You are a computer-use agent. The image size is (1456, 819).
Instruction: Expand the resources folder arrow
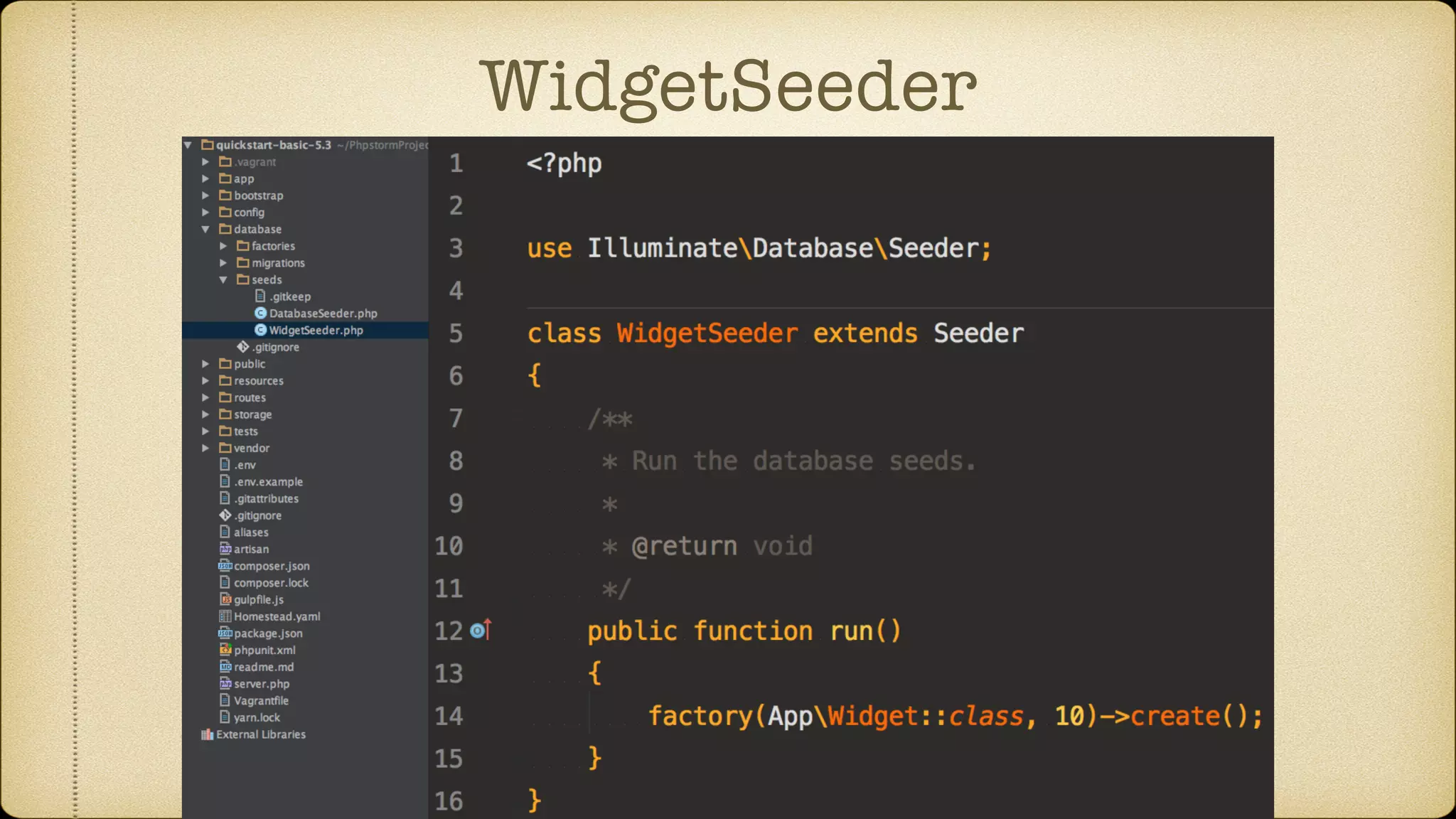[x=205, y=381]
